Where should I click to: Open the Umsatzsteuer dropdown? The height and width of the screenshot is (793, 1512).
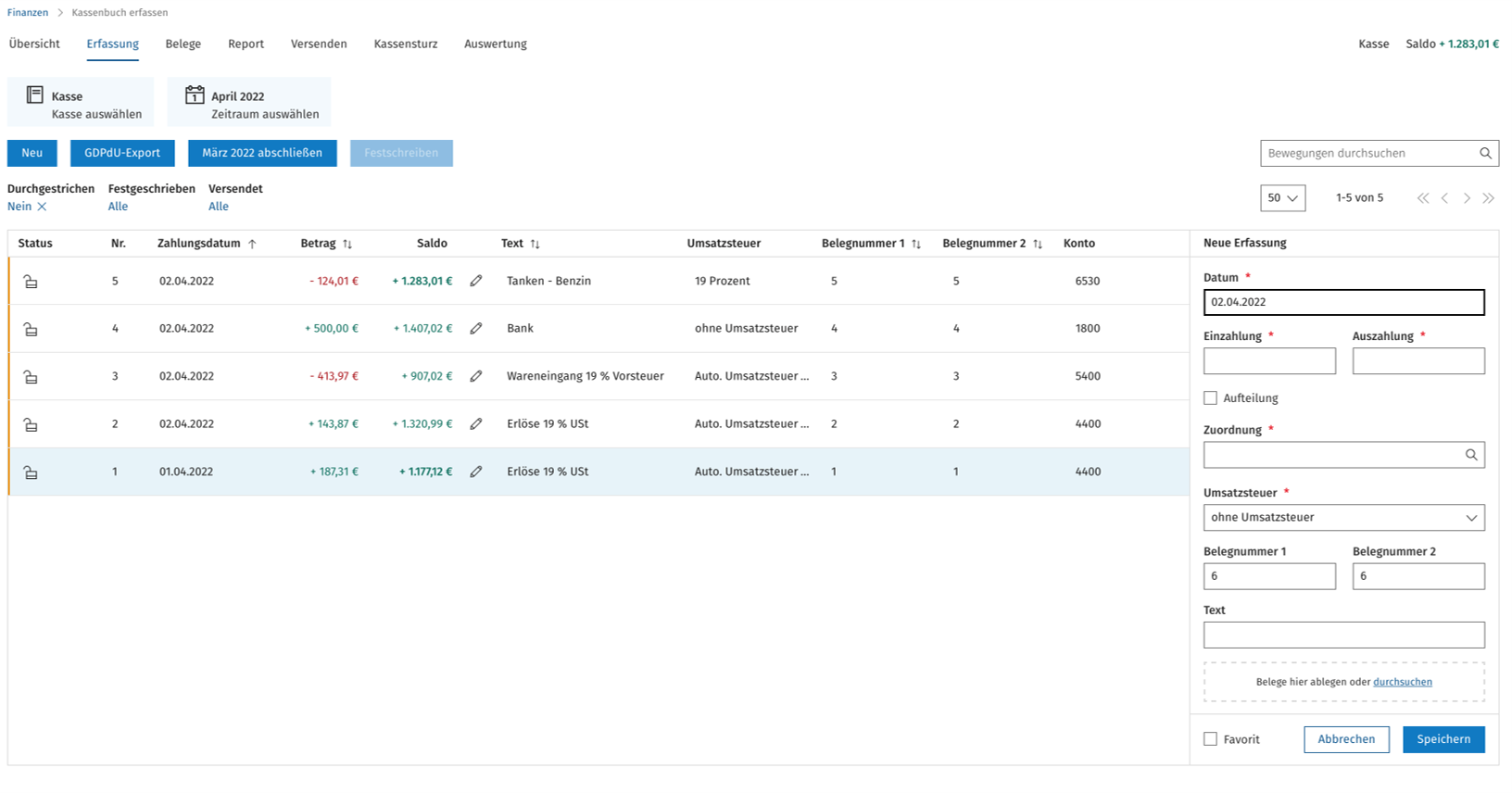coord(1343,518)
